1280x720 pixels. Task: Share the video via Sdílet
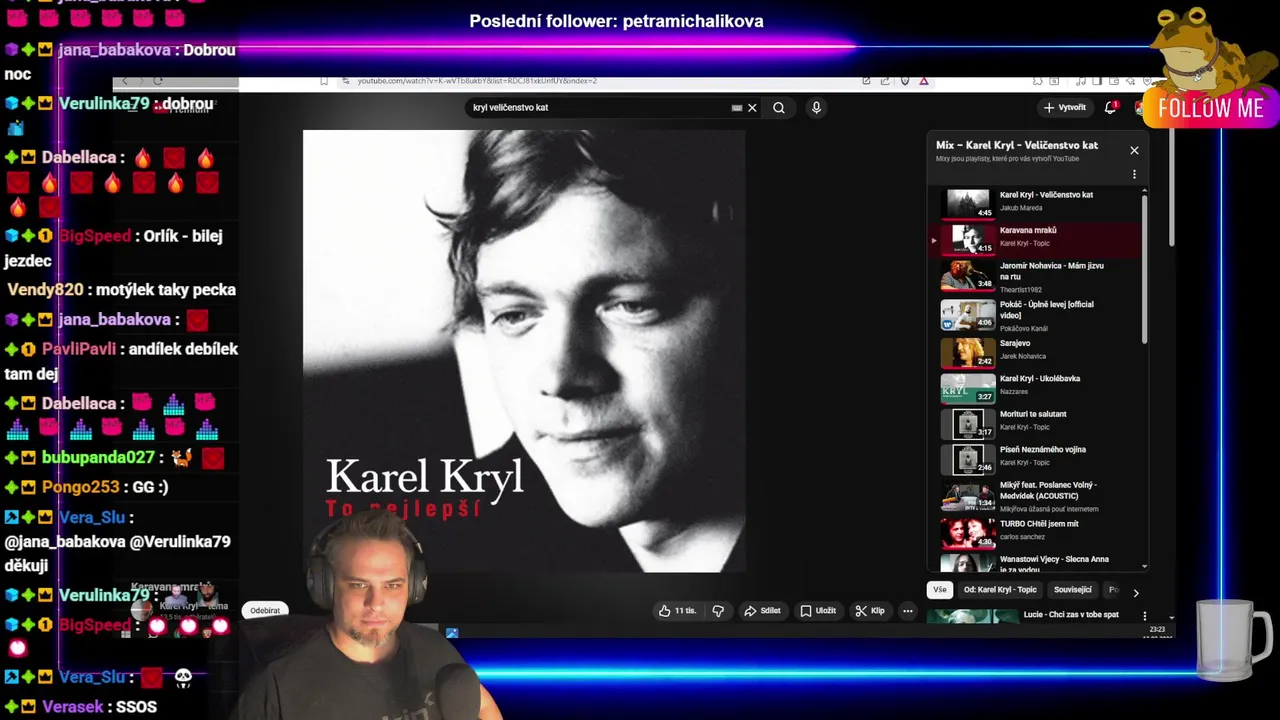pos(762,611)
